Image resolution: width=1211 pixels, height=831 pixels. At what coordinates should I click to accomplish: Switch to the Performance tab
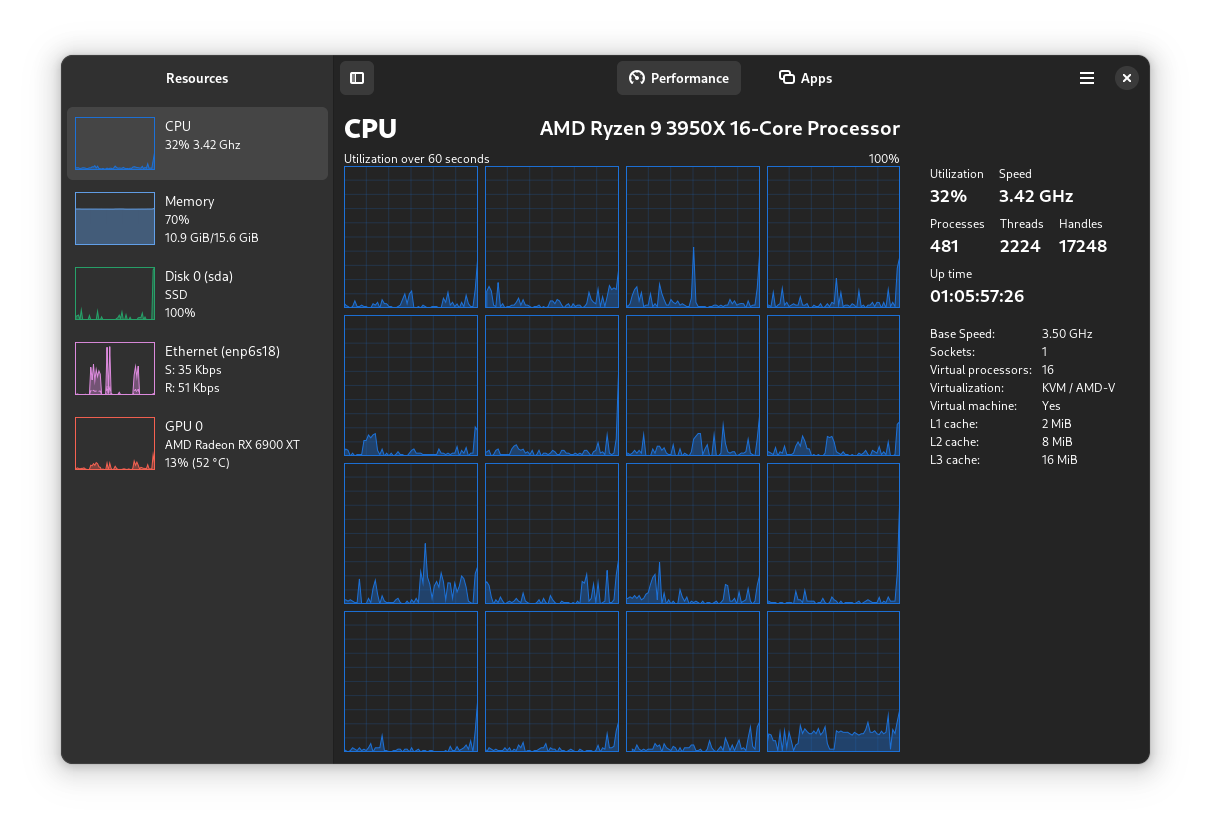(x=679, y=78)
